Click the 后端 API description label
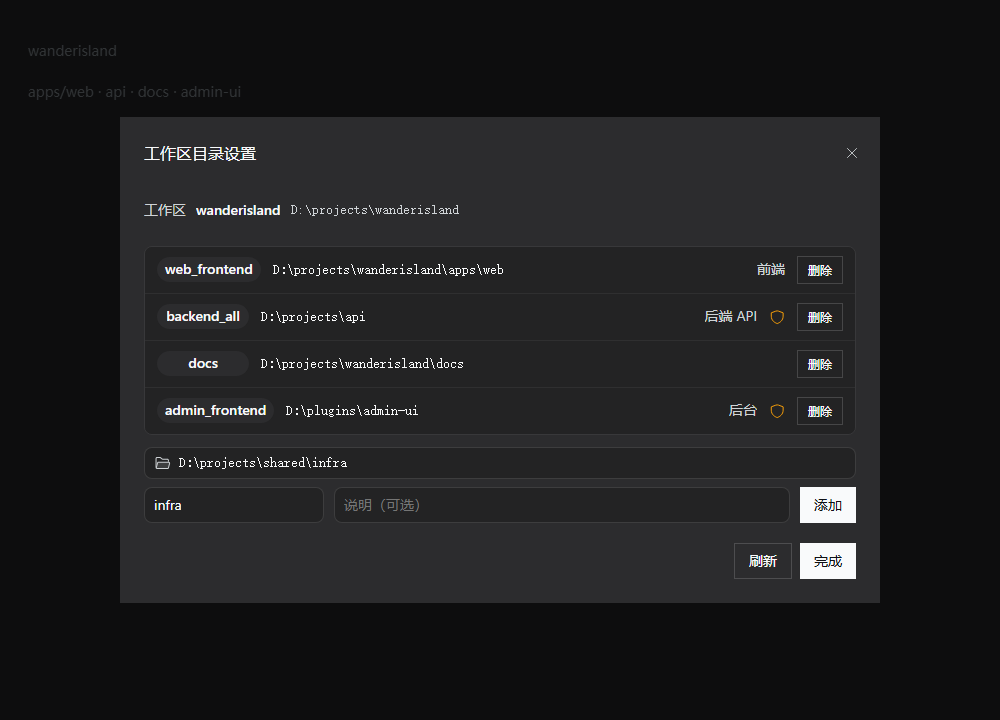The width and height of the screenshot is (1000, 720). 730,317
